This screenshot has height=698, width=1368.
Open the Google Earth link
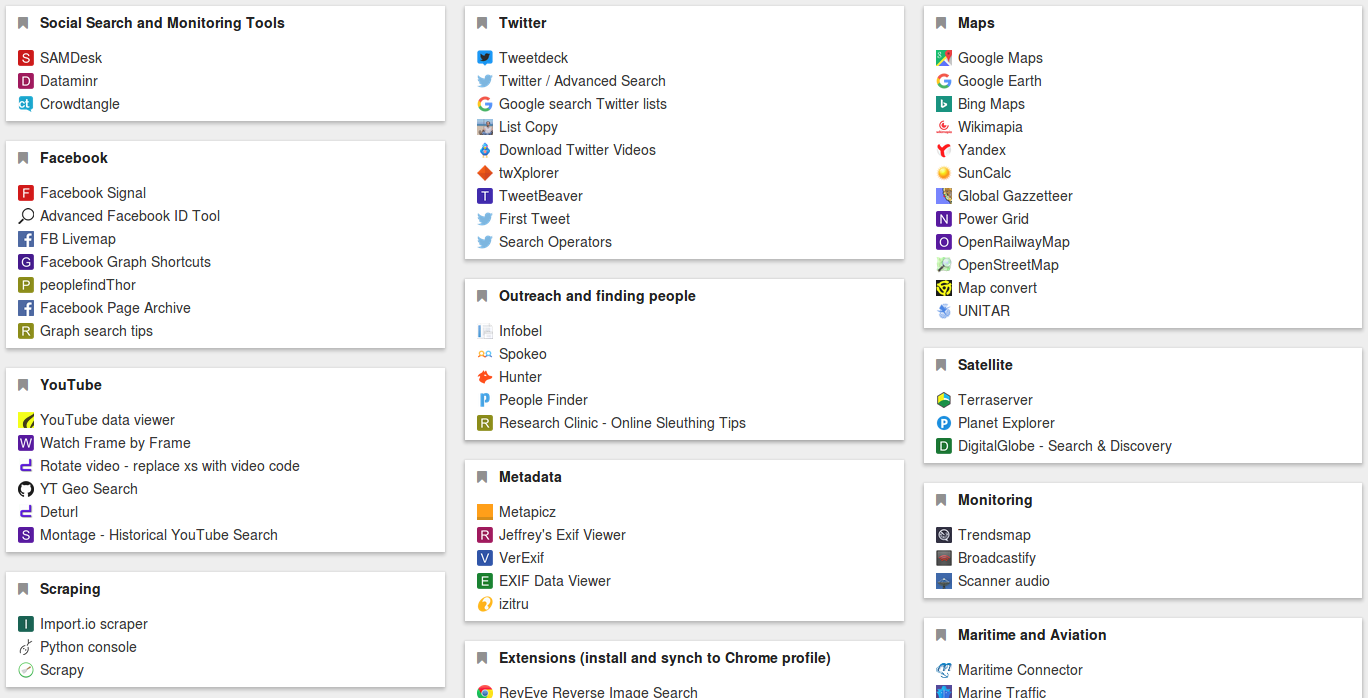point(1000,81)
